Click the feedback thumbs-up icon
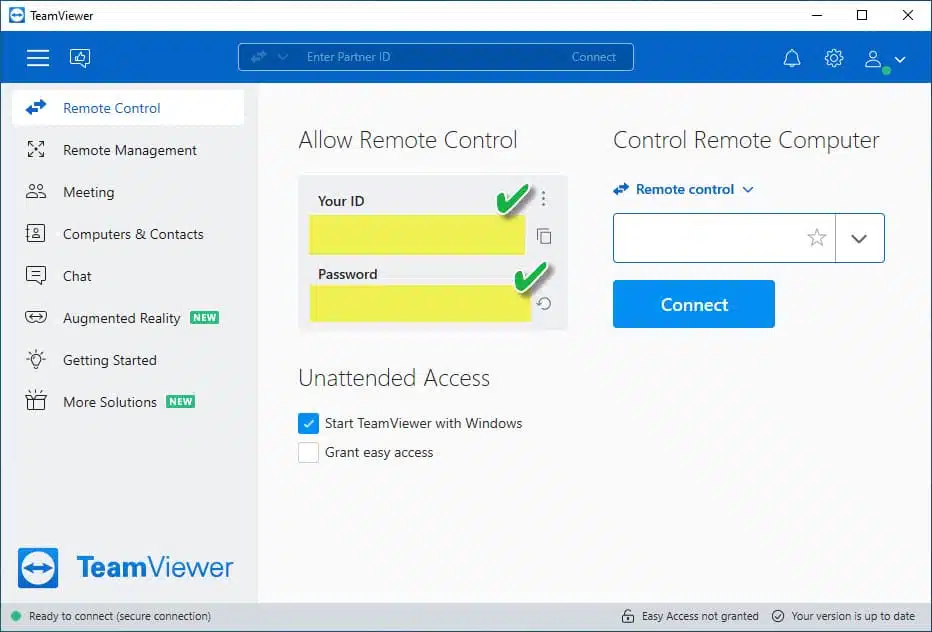 point(80,58)
